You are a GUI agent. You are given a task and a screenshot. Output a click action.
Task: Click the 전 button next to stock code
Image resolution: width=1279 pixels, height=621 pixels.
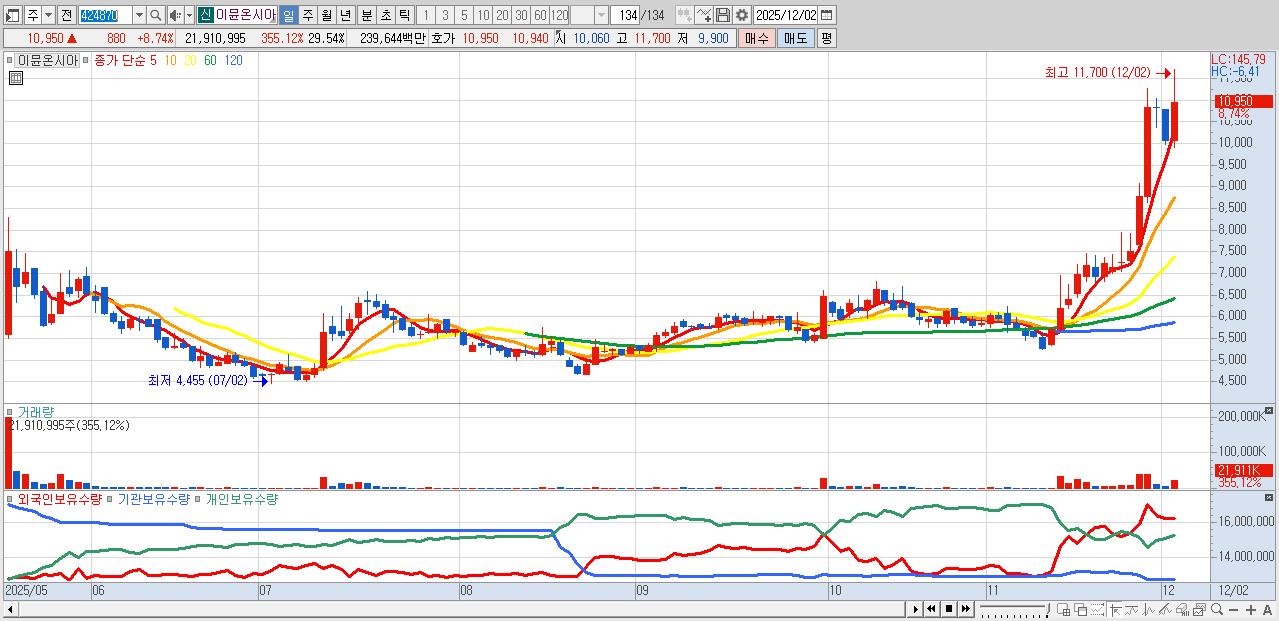[x=66, y=15]
